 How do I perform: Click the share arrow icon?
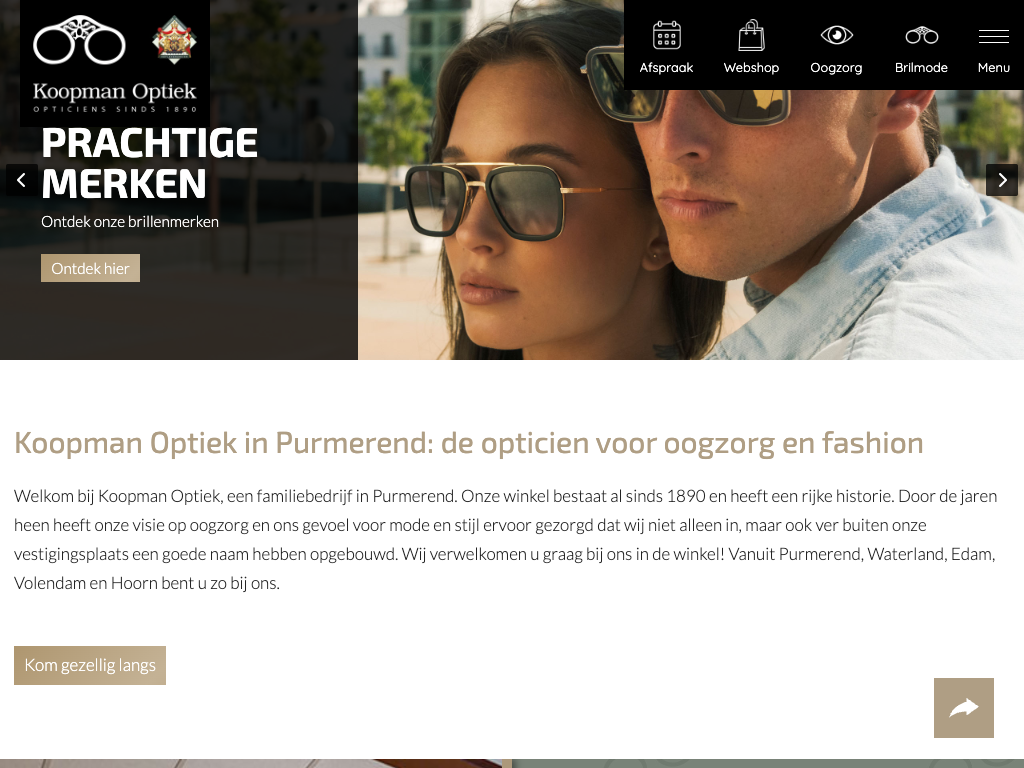tap(963, 708)
